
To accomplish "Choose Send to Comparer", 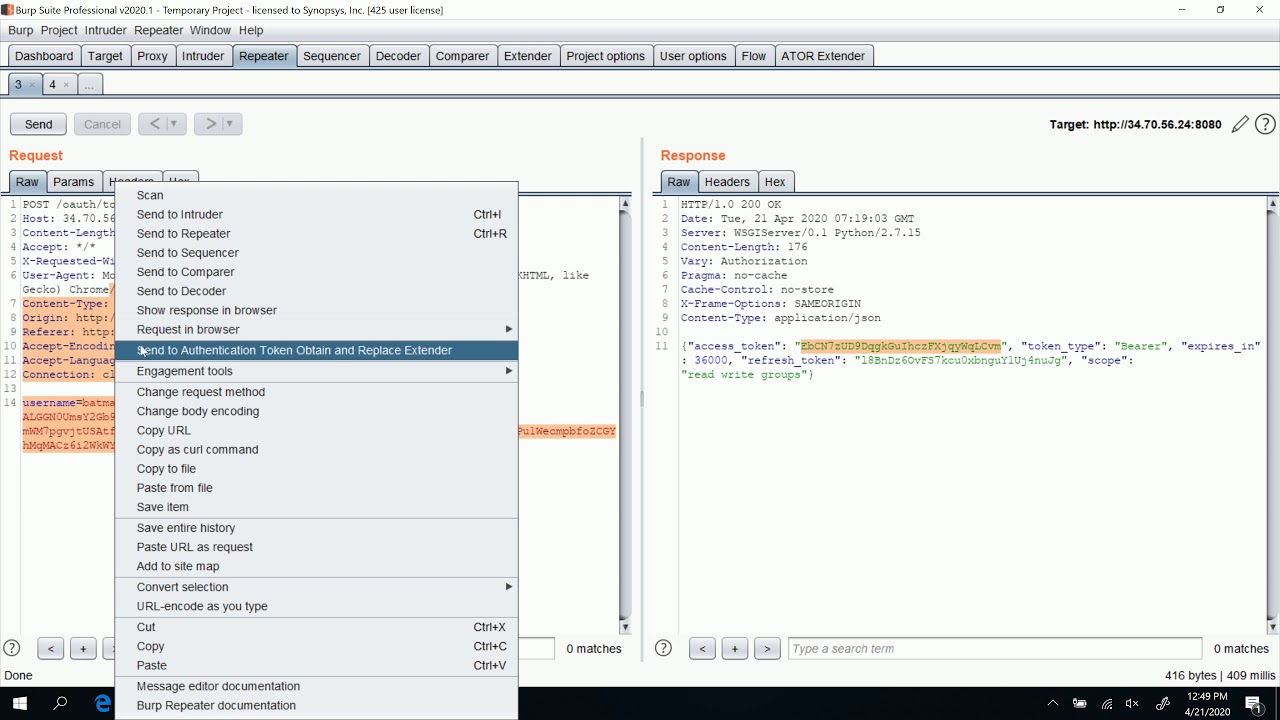I will [317, 272].
